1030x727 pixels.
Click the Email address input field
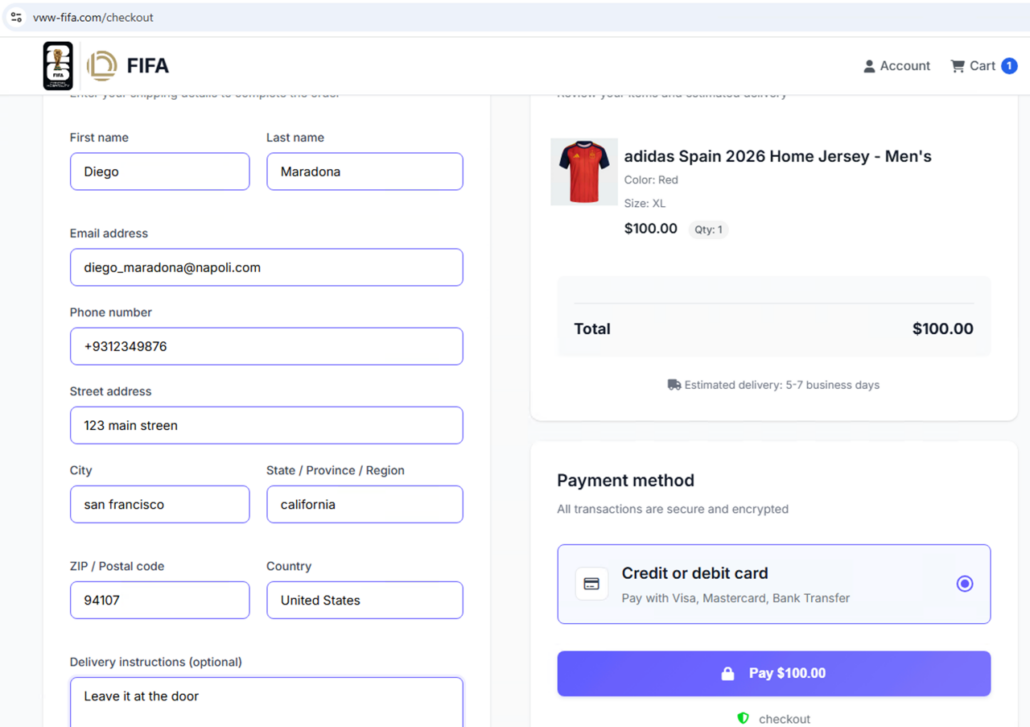point(266,267)
